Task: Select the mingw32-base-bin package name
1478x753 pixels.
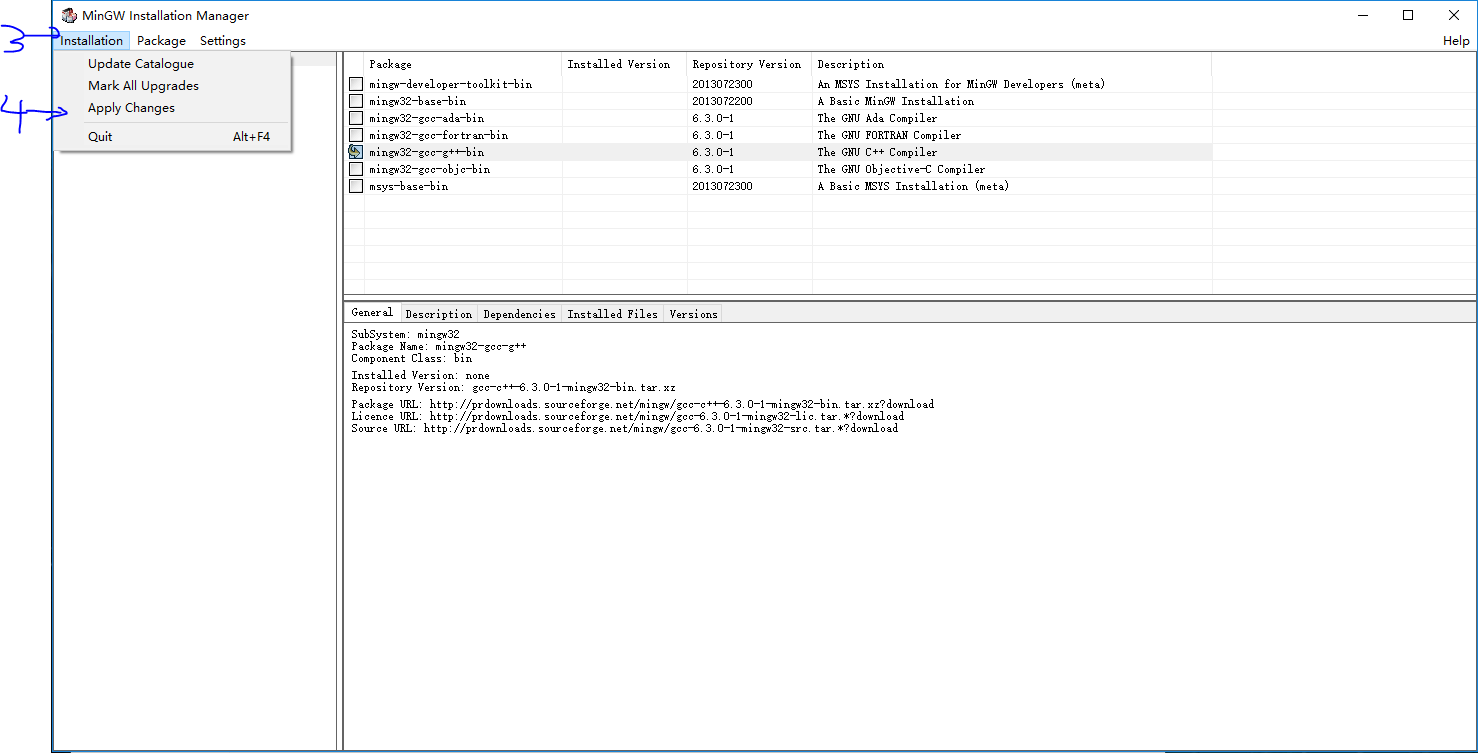Action: [x=417, y=101]
